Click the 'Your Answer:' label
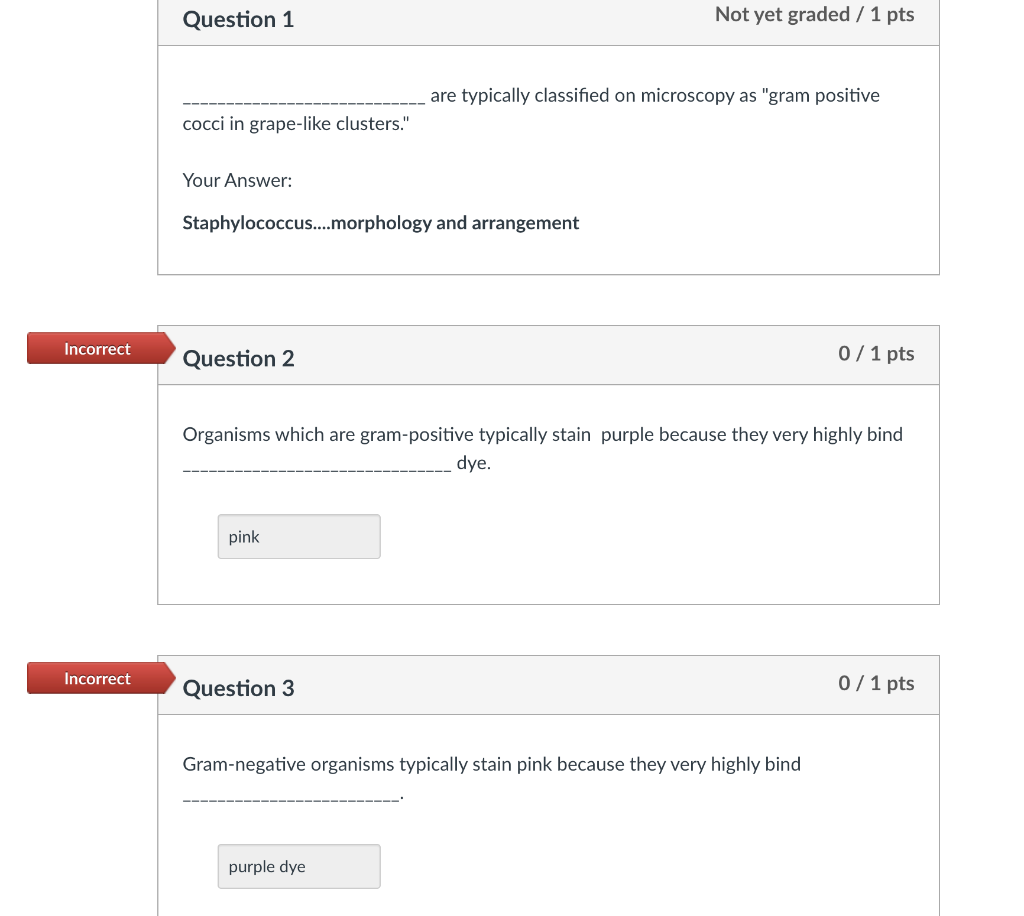The image size is (1024, 916). tap(237, 180)
